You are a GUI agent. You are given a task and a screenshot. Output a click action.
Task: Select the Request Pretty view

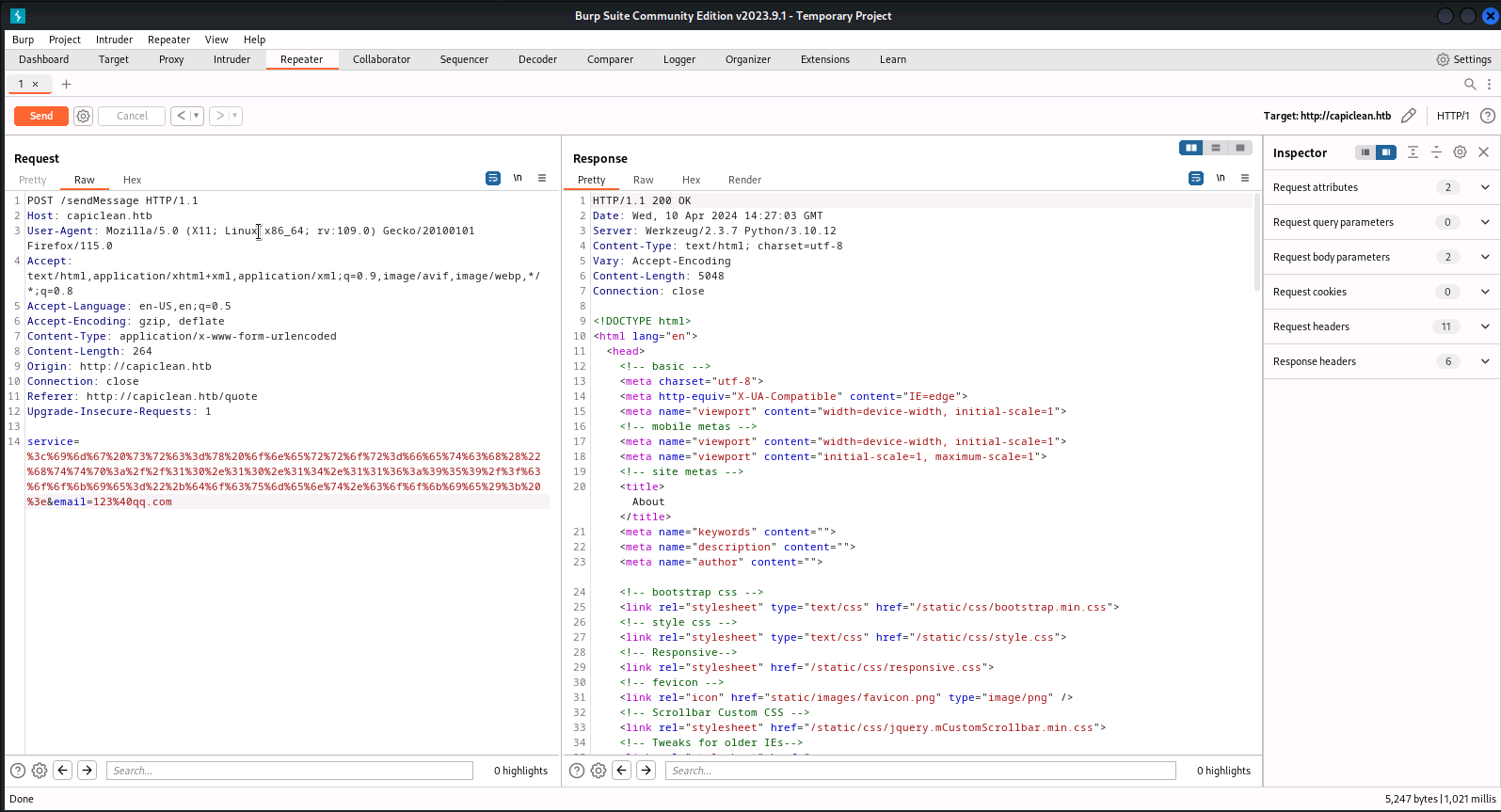coord(33,180)
